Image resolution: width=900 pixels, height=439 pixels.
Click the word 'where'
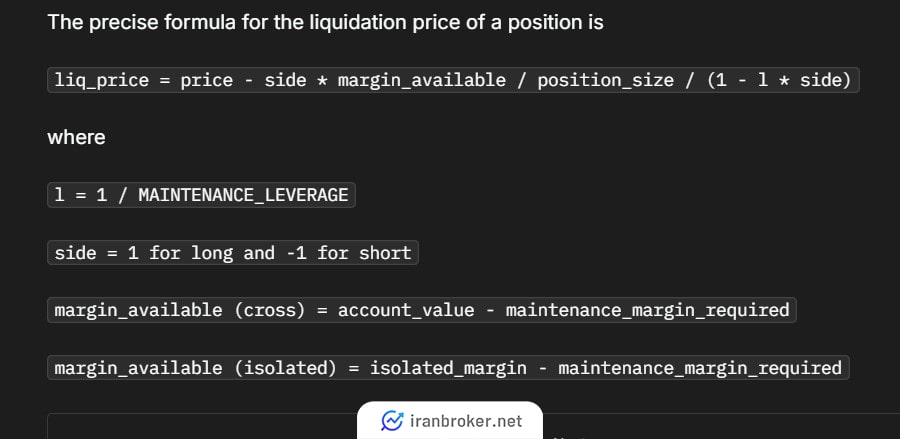pos(76,138)
